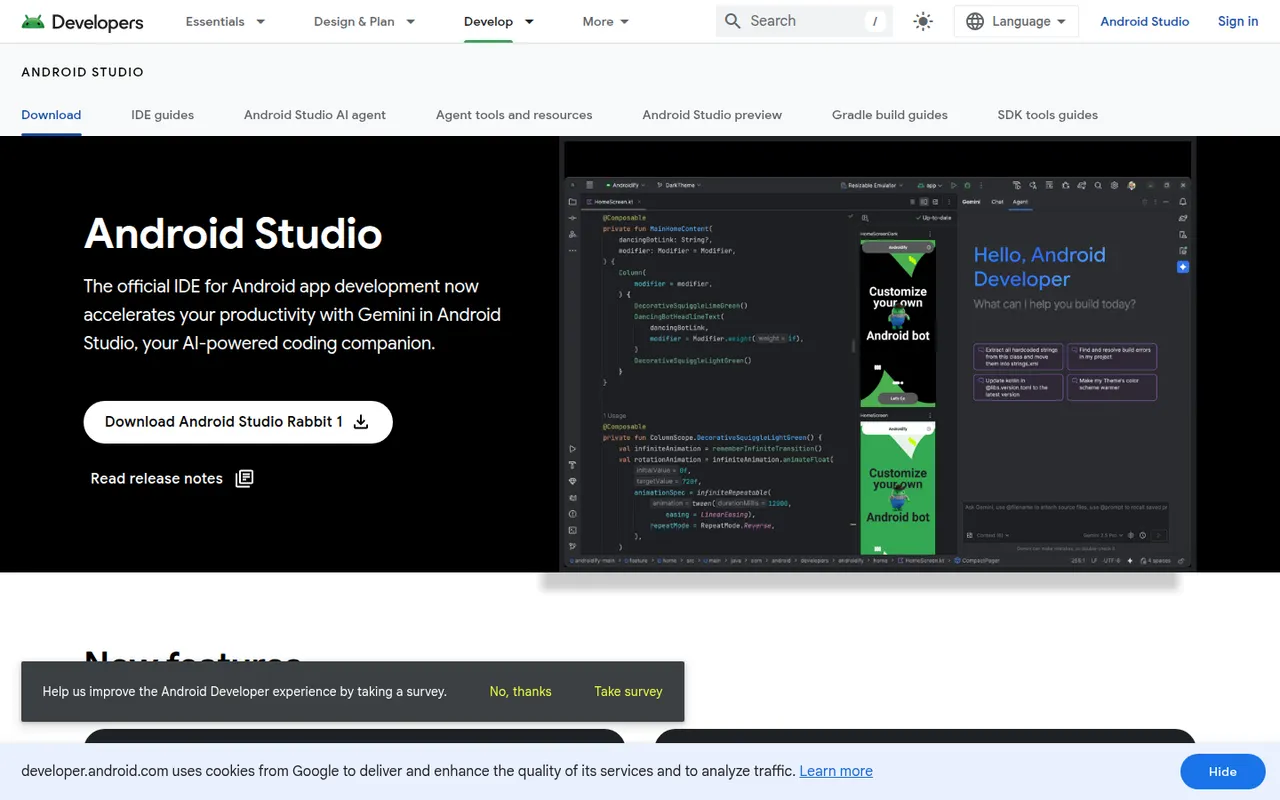Viewport: 1280px width, 800px height.
Task: Open the SDK tools guides tab
Action: pyautogui.click(x=1048, y=115)
